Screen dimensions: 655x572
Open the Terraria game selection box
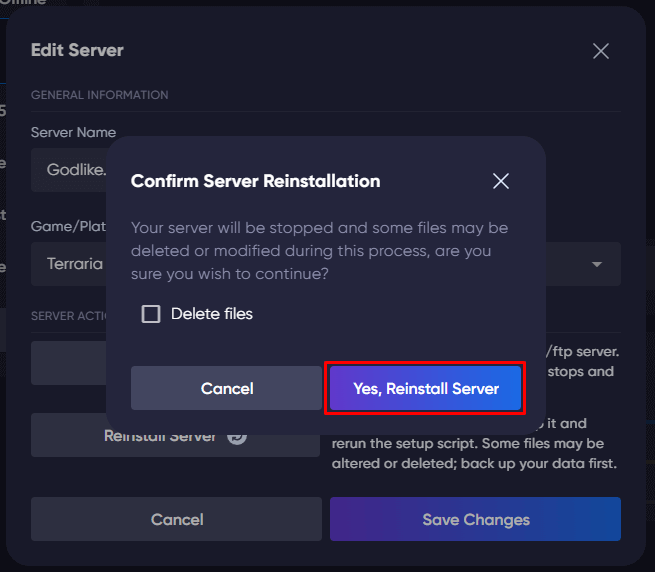point(75,265)
